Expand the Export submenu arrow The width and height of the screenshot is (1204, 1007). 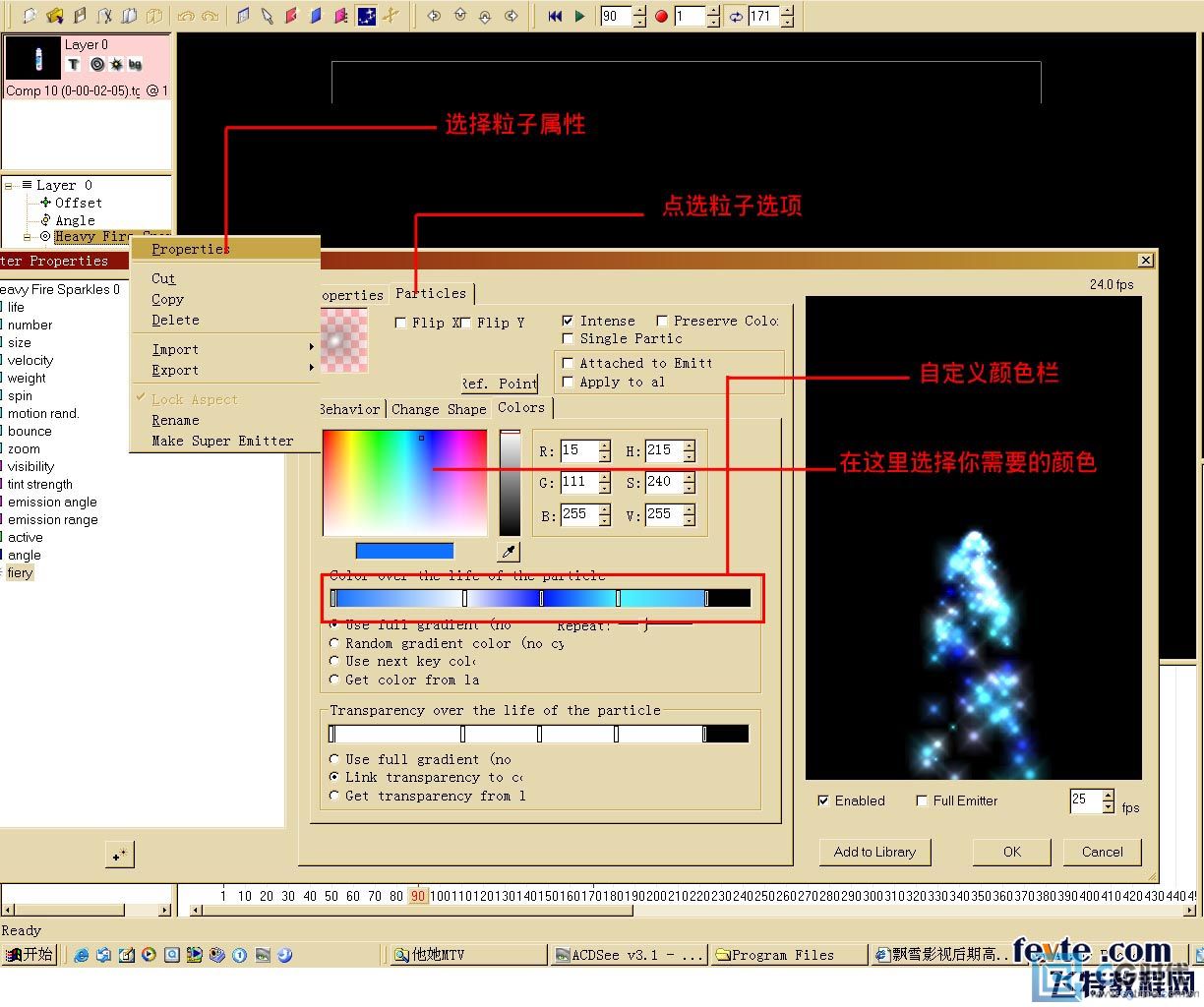[311, 368]
